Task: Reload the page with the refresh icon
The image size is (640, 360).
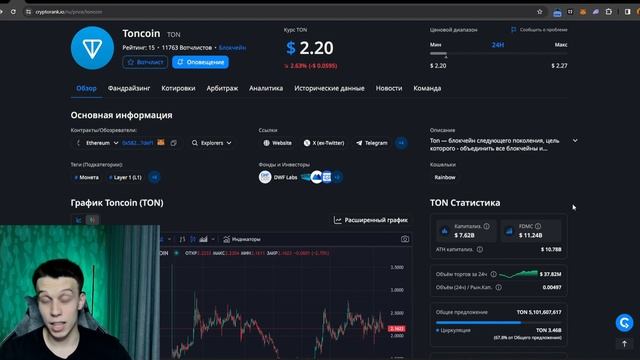Action: (13, 12)
